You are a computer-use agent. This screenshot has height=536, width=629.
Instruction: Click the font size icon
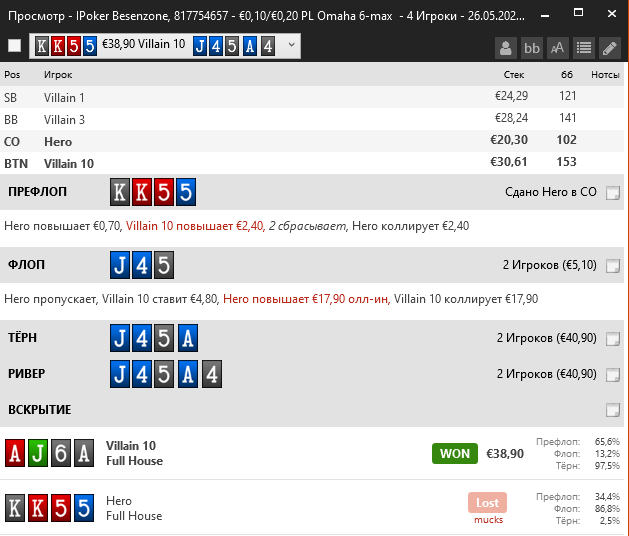(558, 48)
